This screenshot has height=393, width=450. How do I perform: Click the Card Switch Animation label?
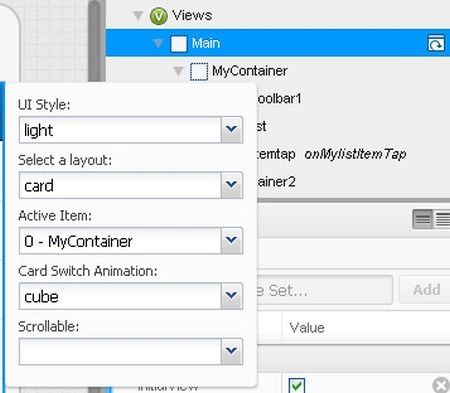click(88, 271)
